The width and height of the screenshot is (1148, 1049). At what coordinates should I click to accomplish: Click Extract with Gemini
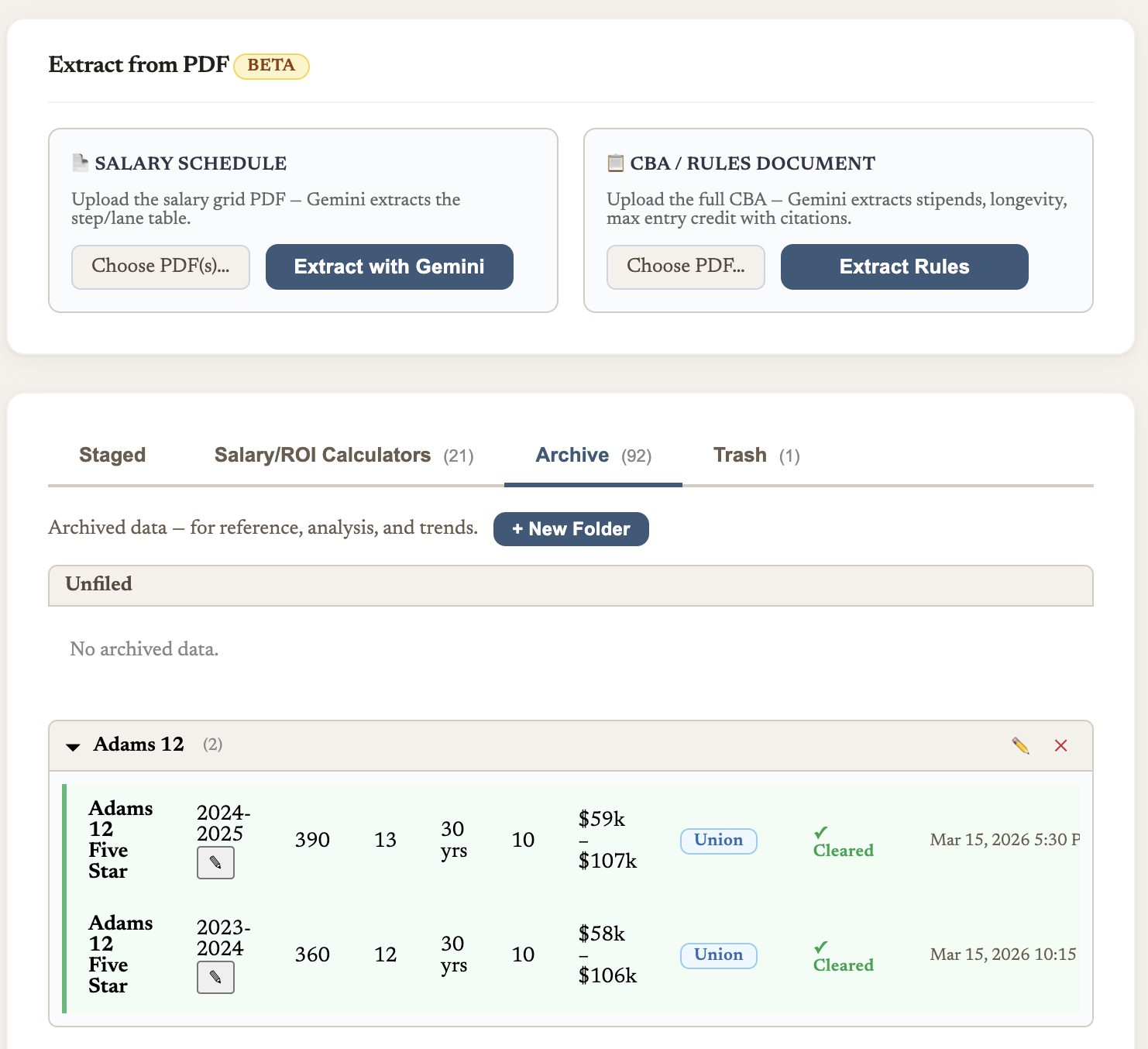click(389, 267)
